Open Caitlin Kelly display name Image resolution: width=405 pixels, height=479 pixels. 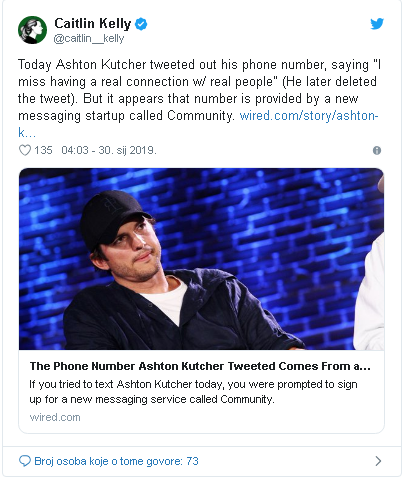[93, 24]
